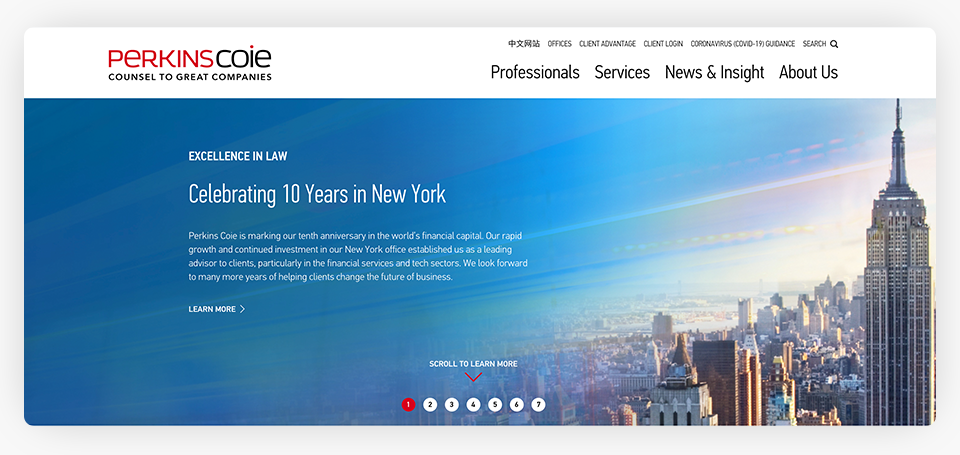Click the arrow next to Learn More
The width and height of the screenshot is (960, 455).
pyautogui.click(x=243, y=309)
